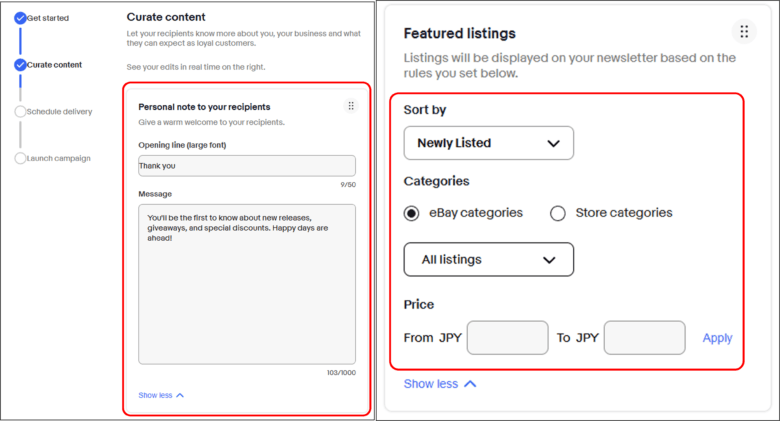Click Show less text under Featured listings
Viewport: 780px width, 421px height.
[431, 384]
